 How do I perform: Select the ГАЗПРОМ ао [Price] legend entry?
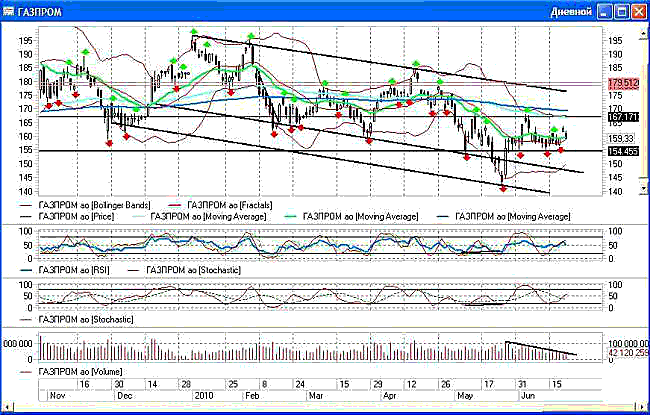click(67, 216)
